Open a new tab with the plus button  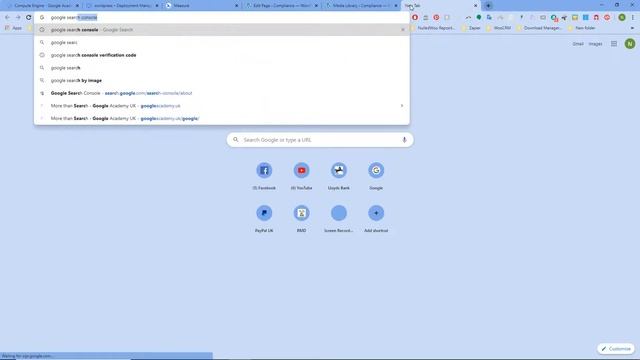(488, 6)
